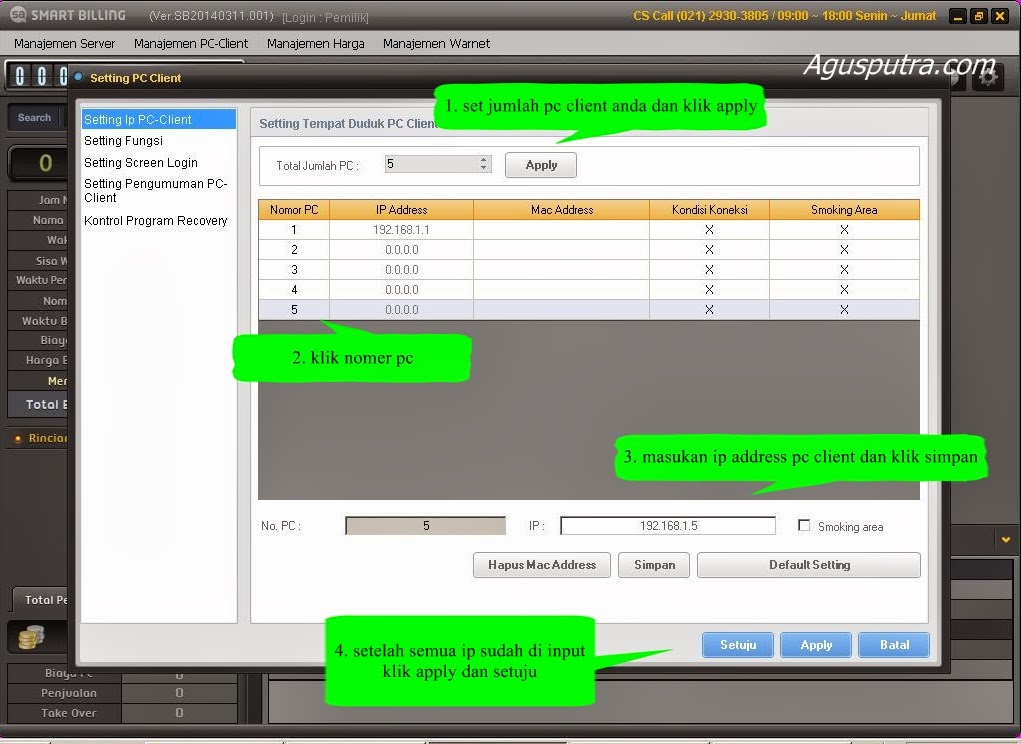The height and width of the screenshot is (744, 1021).
Task: Click the Smart Billing logo icon
Action: tap(18, 14)
